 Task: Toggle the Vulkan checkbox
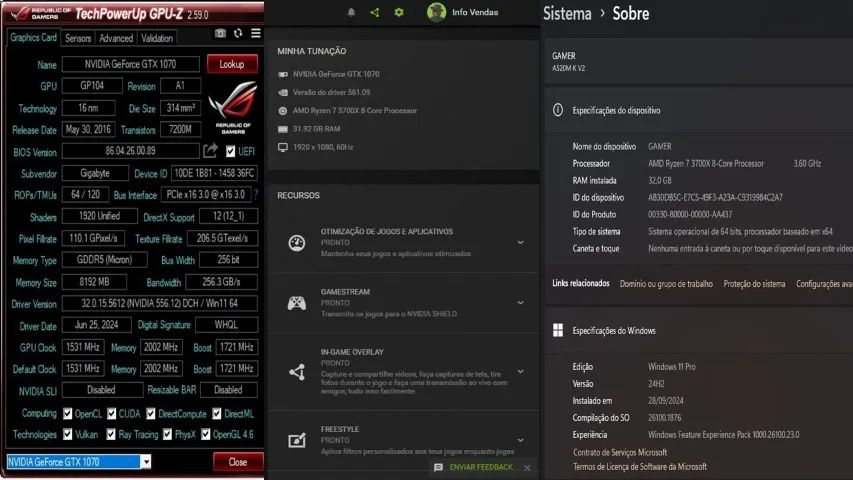[x=67, y=434]
